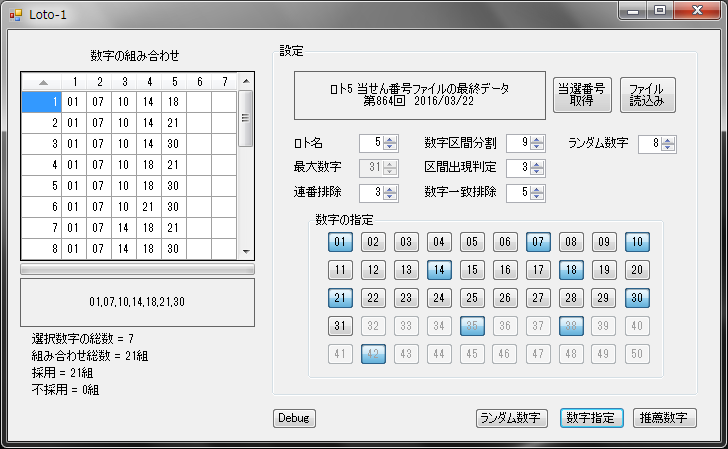Toggle number 07 selection
Screen dimensions: 728x449
538,242
